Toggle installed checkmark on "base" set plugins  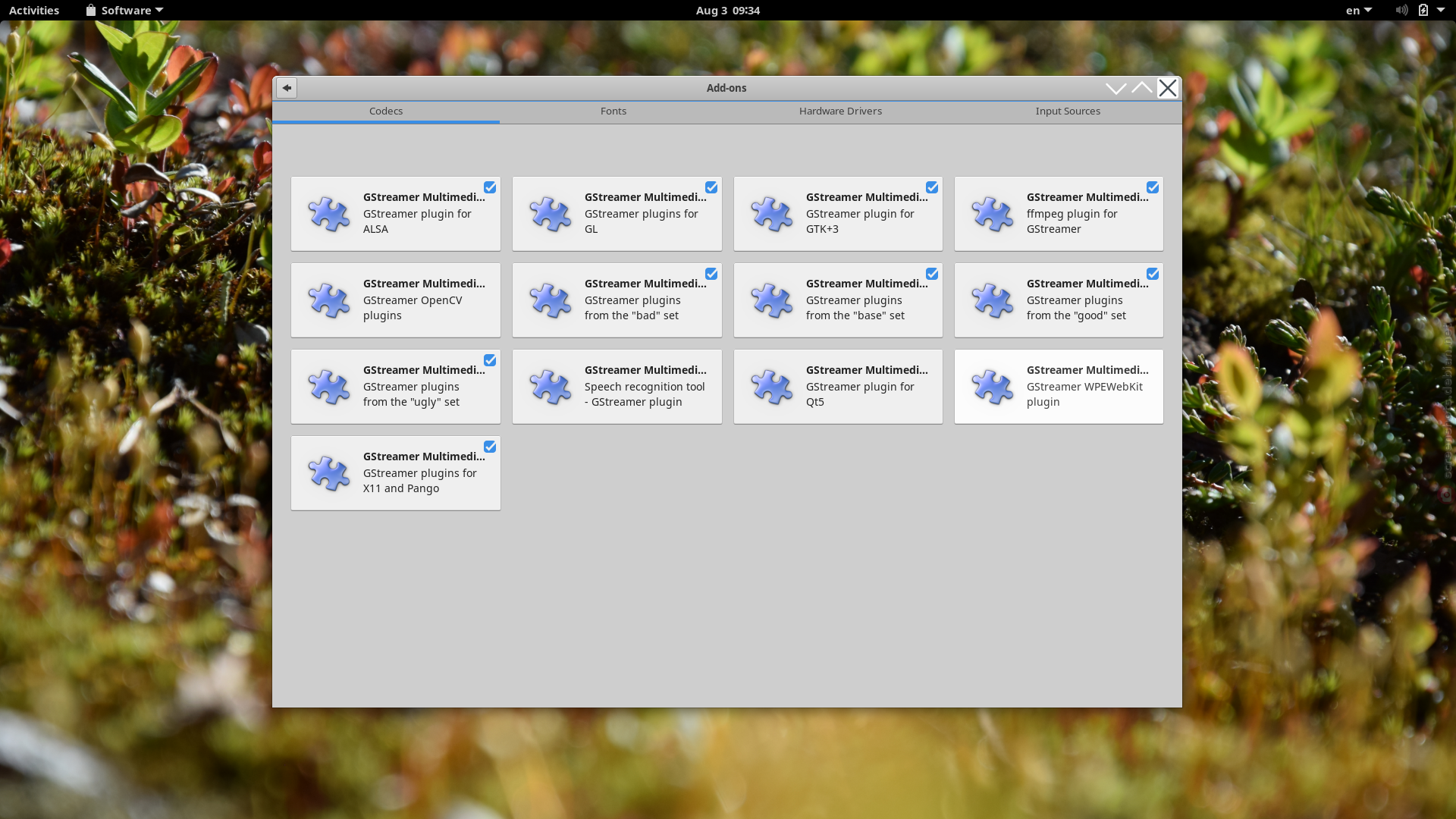pyautogui.click(x=932, y=274)
